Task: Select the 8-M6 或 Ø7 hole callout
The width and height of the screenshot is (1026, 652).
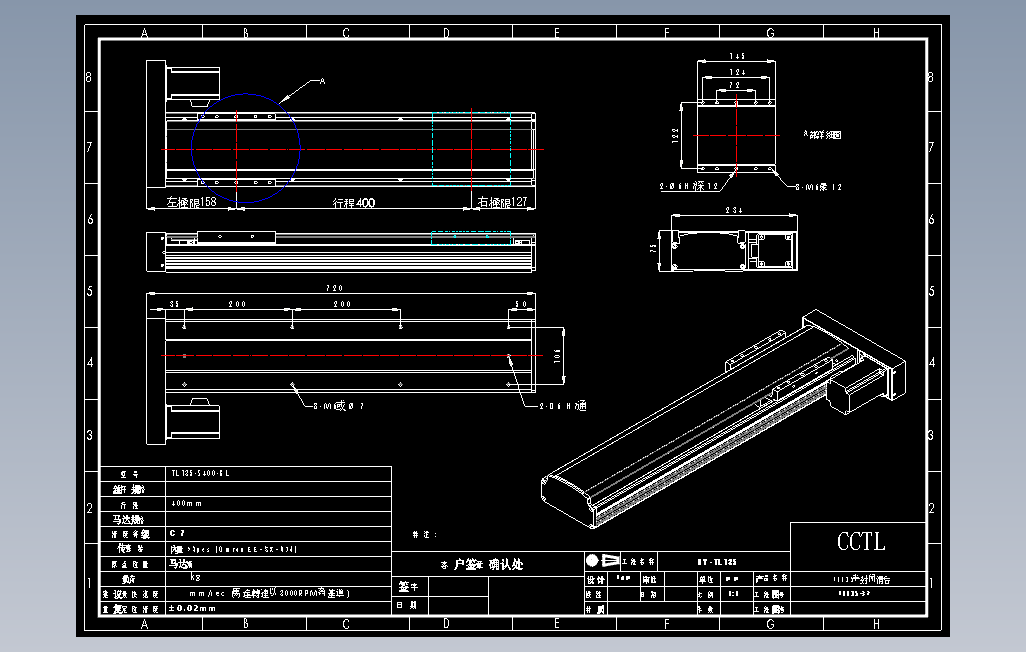Action: (338, 406)
